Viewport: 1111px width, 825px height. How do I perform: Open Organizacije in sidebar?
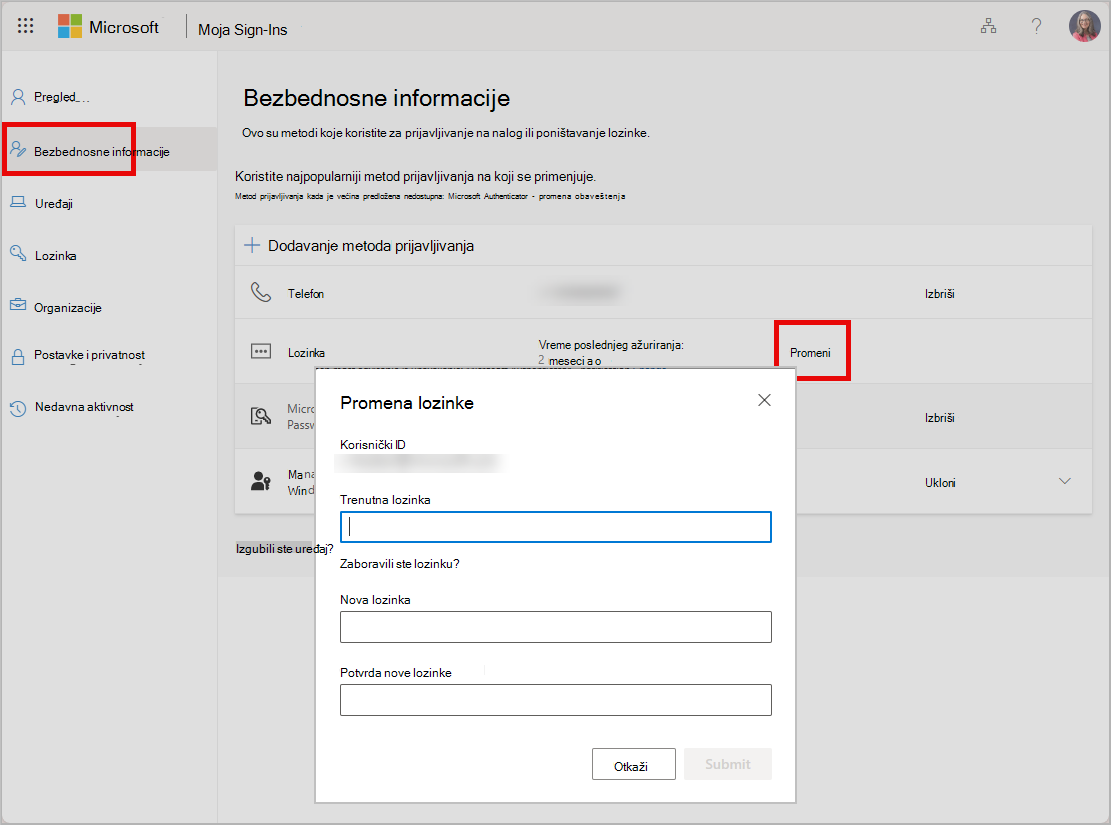point(68,308)
